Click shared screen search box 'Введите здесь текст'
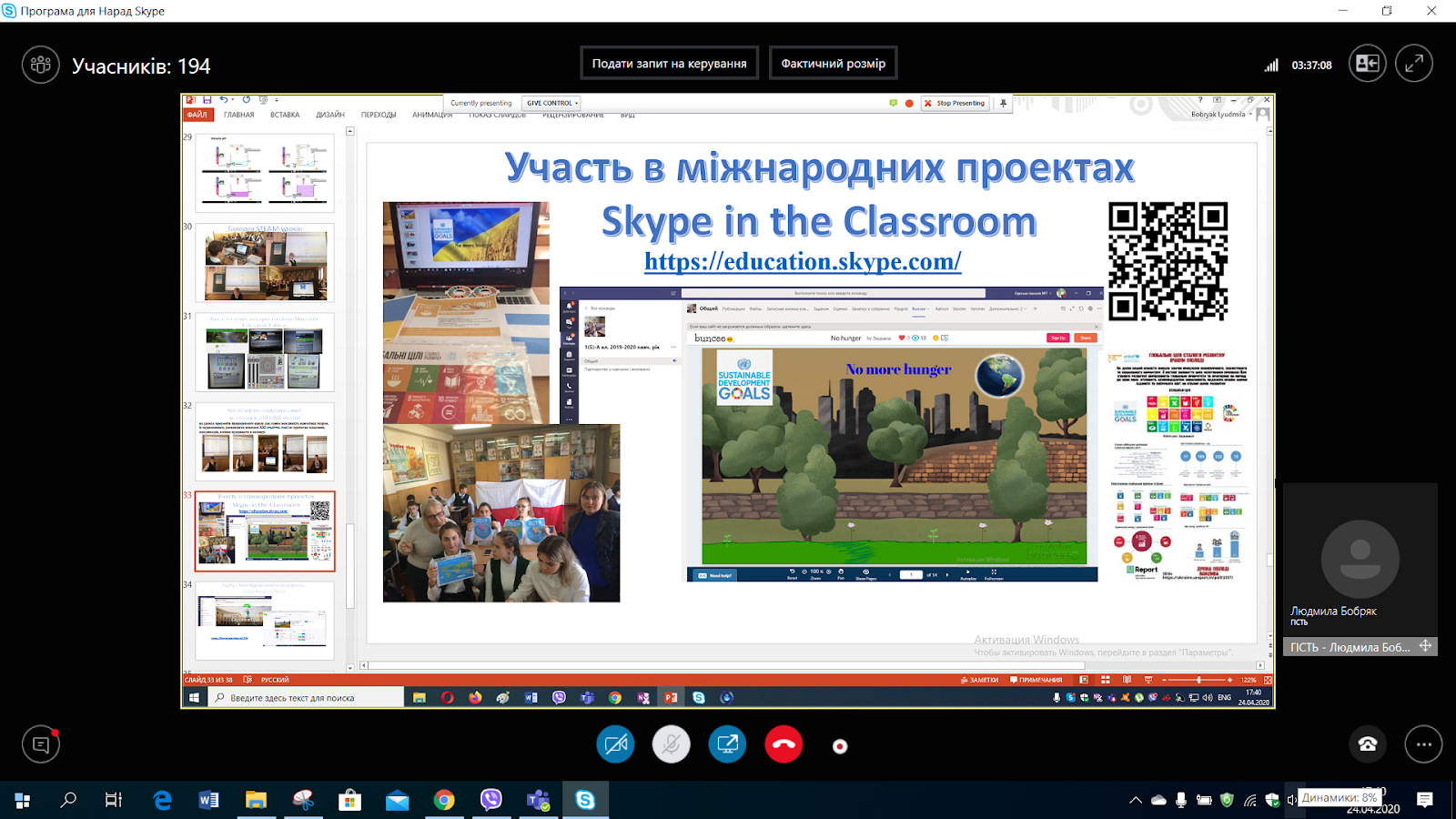 coord(307,698)
